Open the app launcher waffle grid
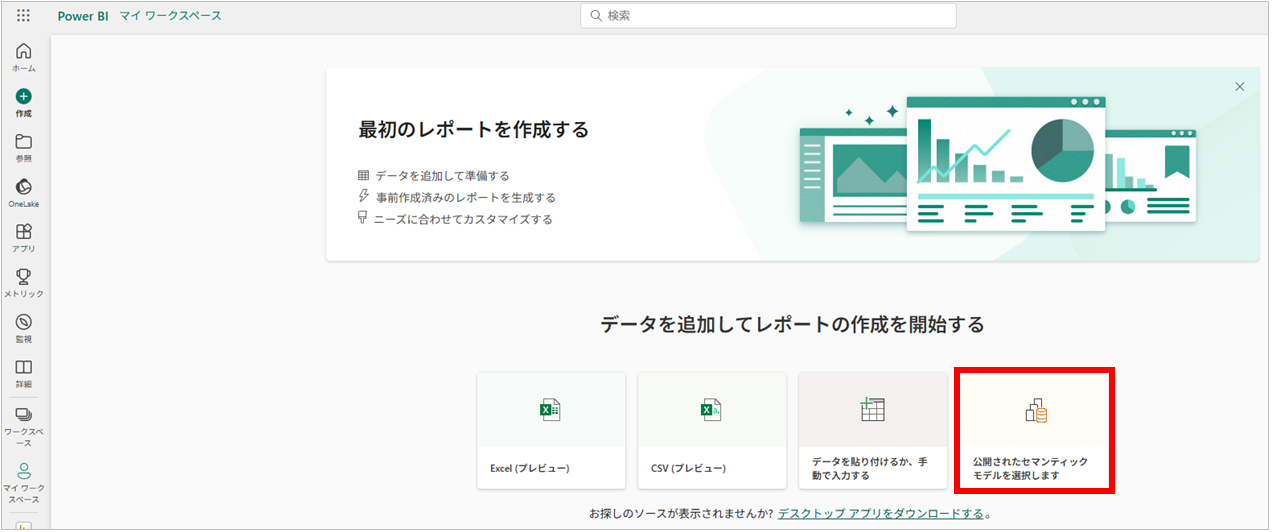 (24, 16)
